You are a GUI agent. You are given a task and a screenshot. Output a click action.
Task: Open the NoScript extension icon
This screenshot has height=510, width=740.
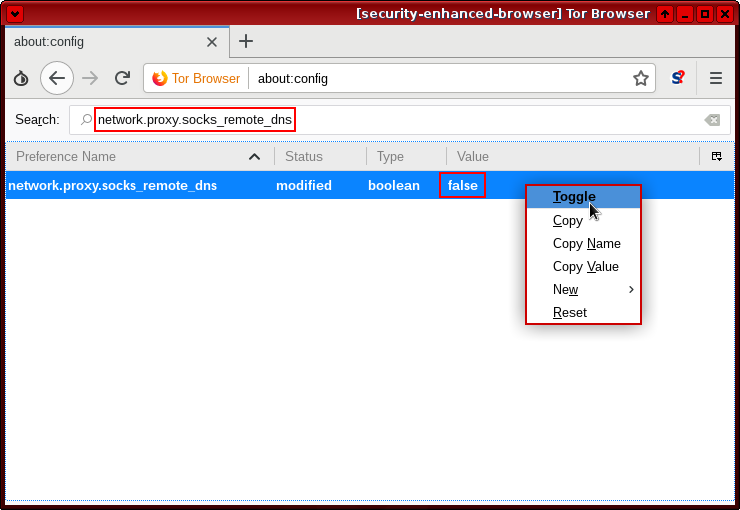pyautogui.click(x=678, y=78)
